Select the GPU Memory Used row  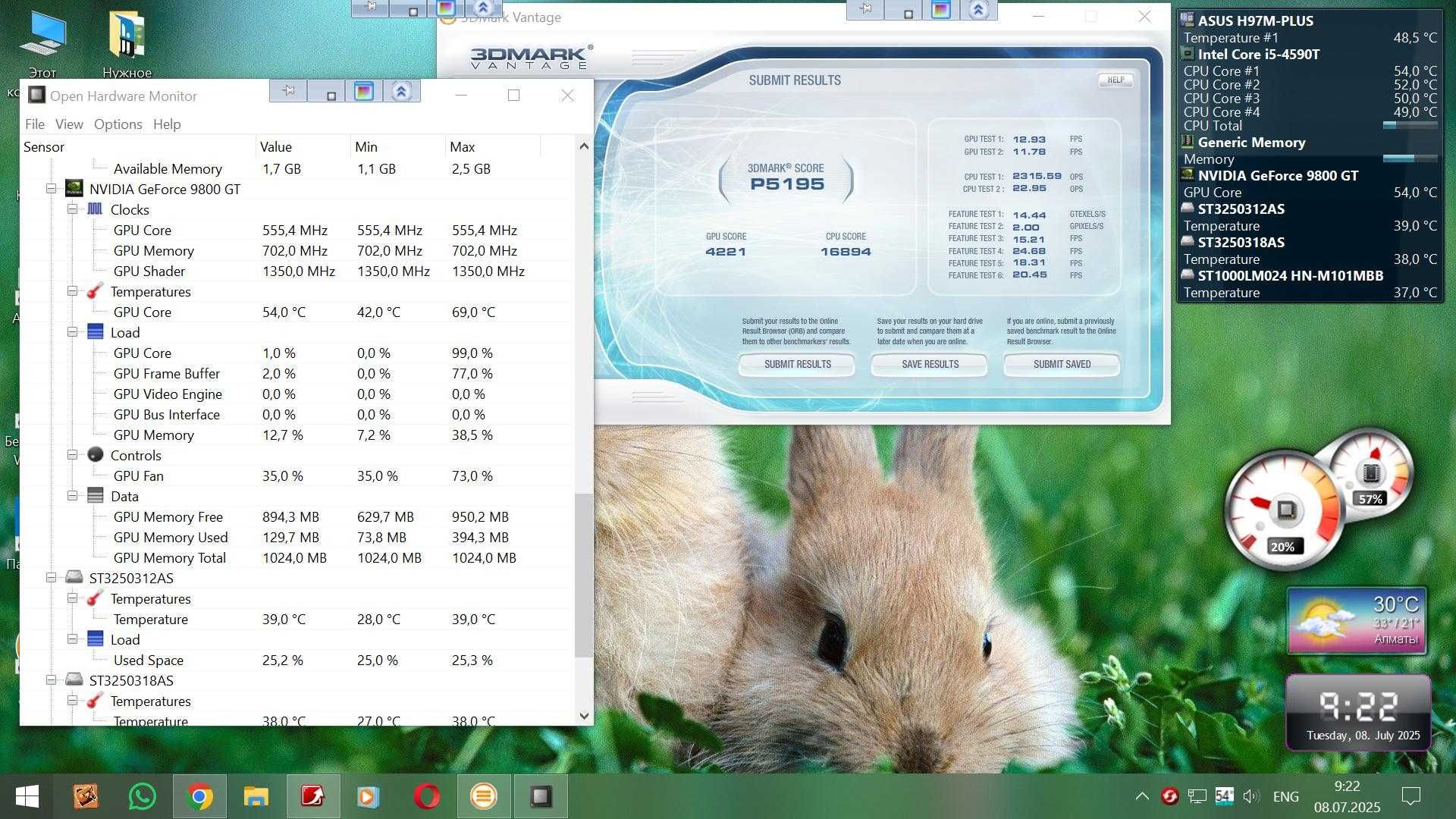297,537
